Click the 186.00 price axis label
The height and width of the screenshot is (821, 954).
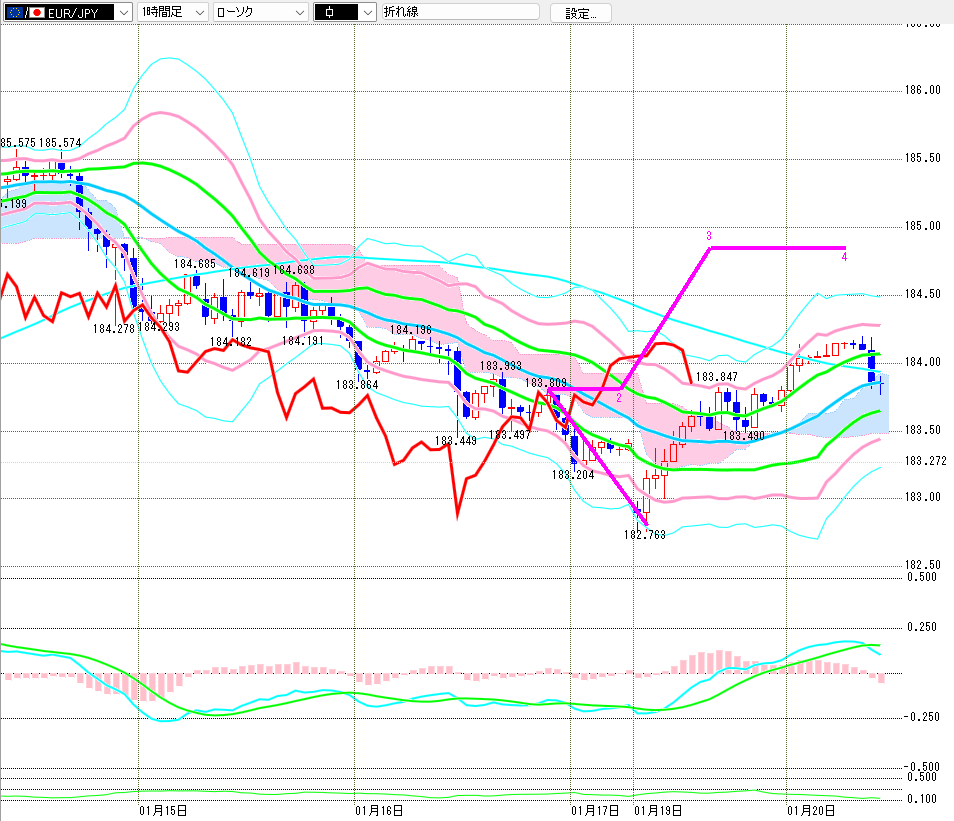coord(922,90)
